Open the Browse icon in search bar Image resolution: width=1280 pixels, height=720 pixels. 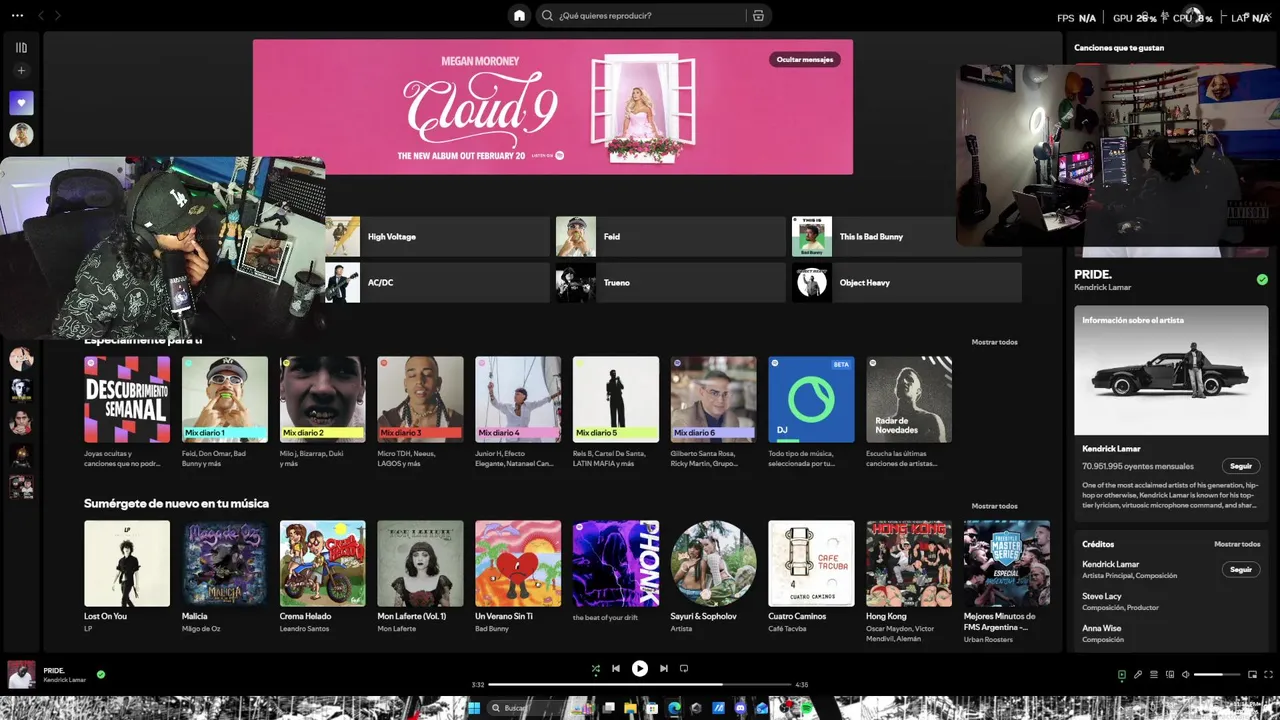coord(758,15)
